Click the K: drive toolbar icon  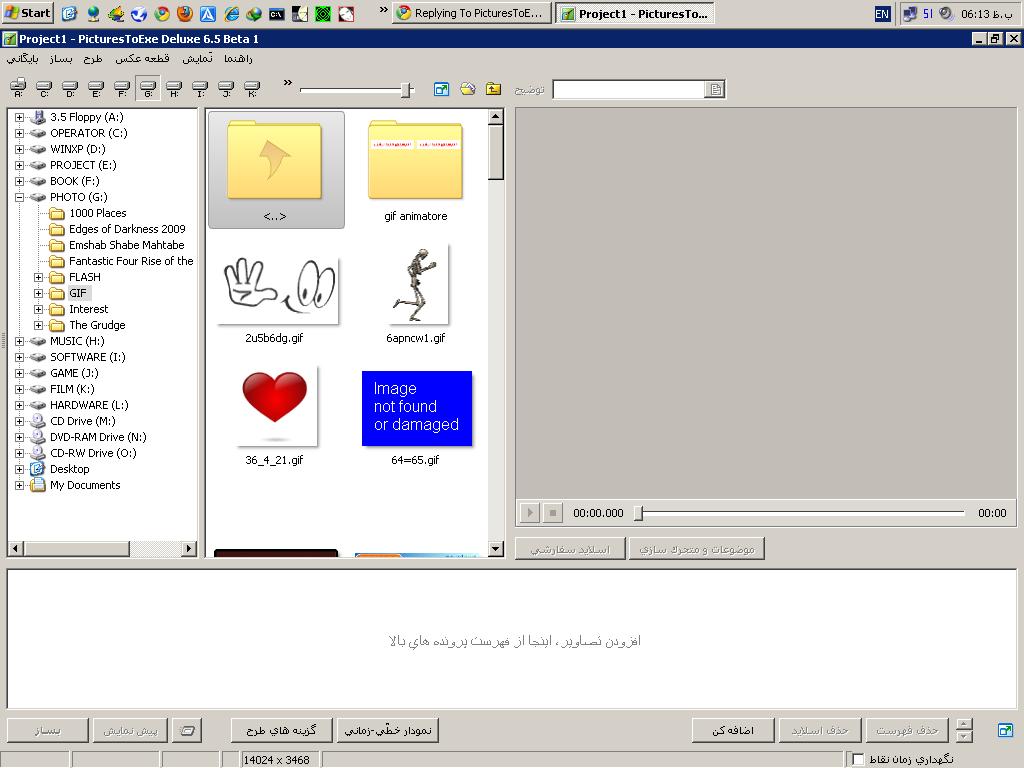tap(252, 89)
